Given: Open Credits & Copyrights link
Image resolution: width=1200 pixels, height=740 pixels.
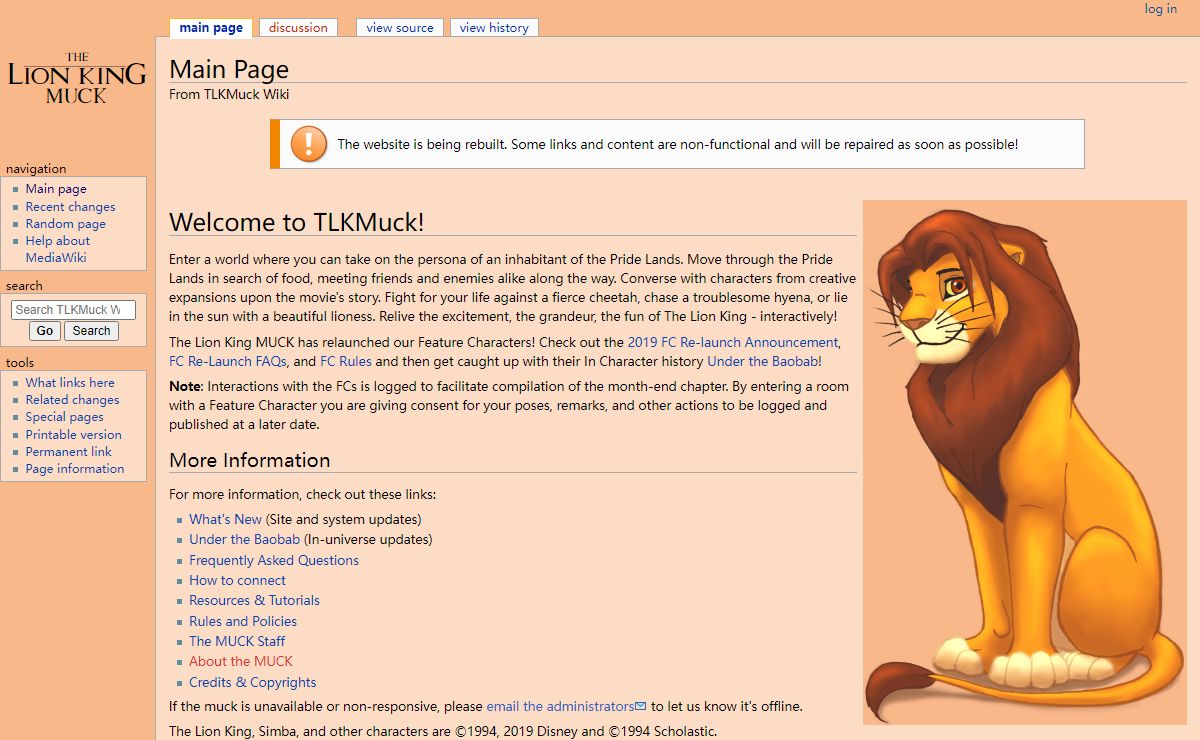Looking at the screenshot, I should [252, 682].
